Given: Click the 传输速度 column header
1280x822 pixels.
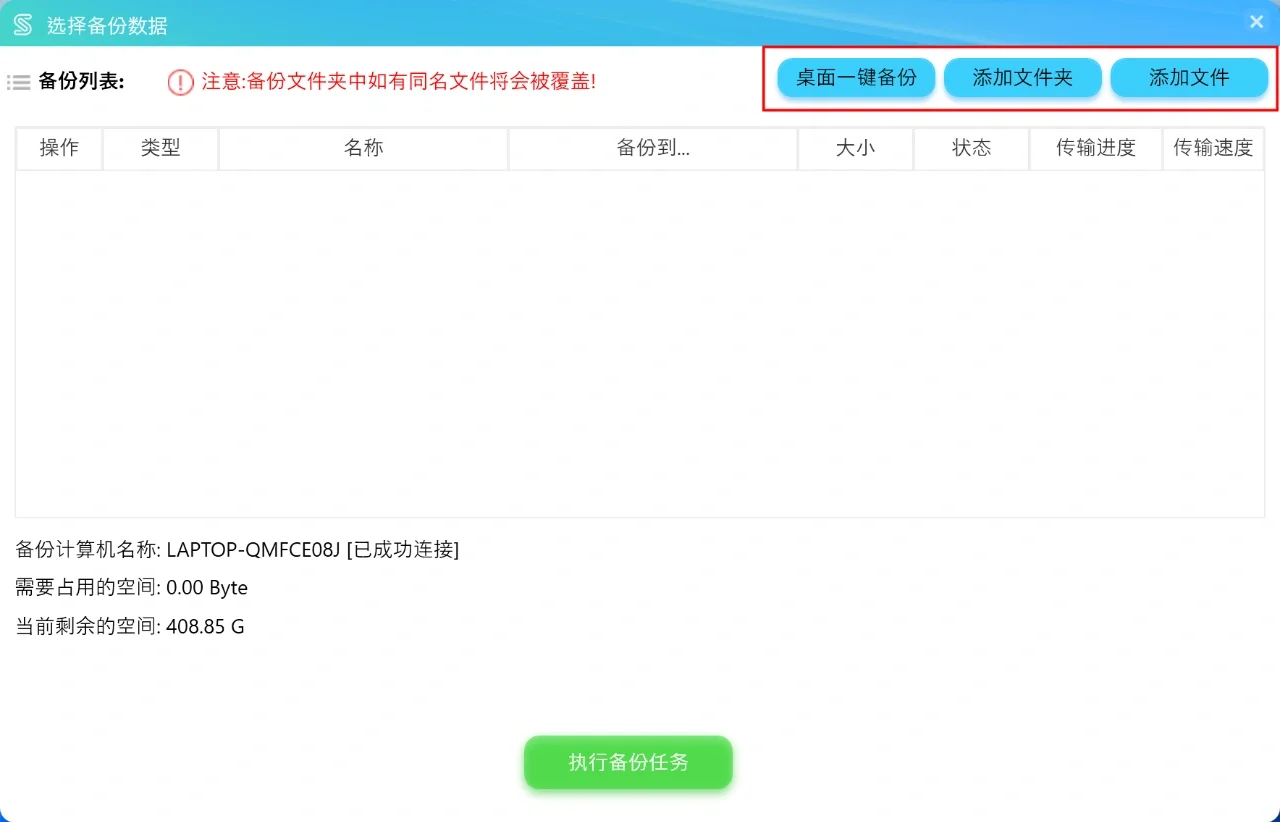Looking at the screenshot, I should click(1213, 148).
